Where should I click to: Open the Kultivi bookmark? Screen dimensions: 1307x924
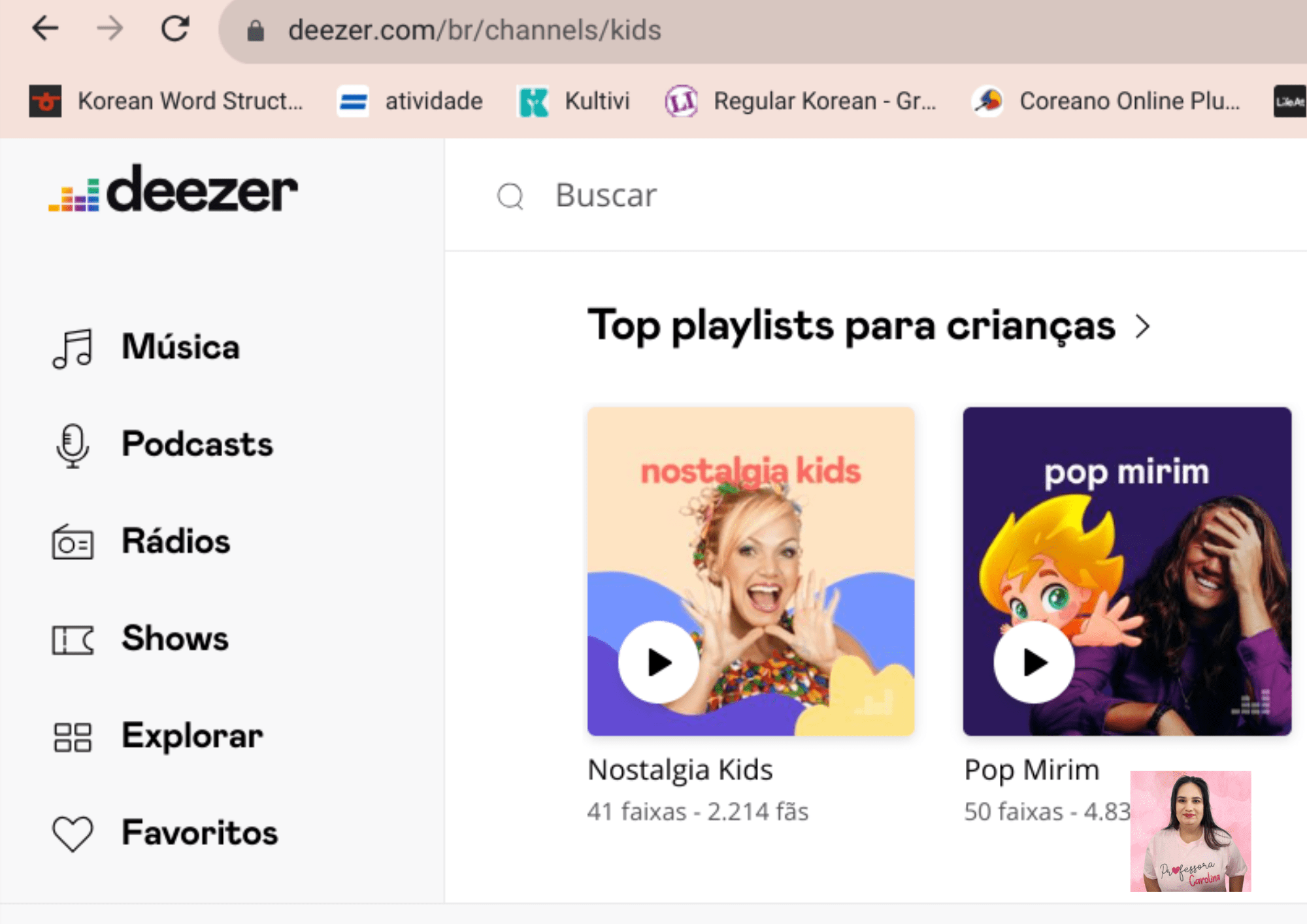click(x=574, y=101)
